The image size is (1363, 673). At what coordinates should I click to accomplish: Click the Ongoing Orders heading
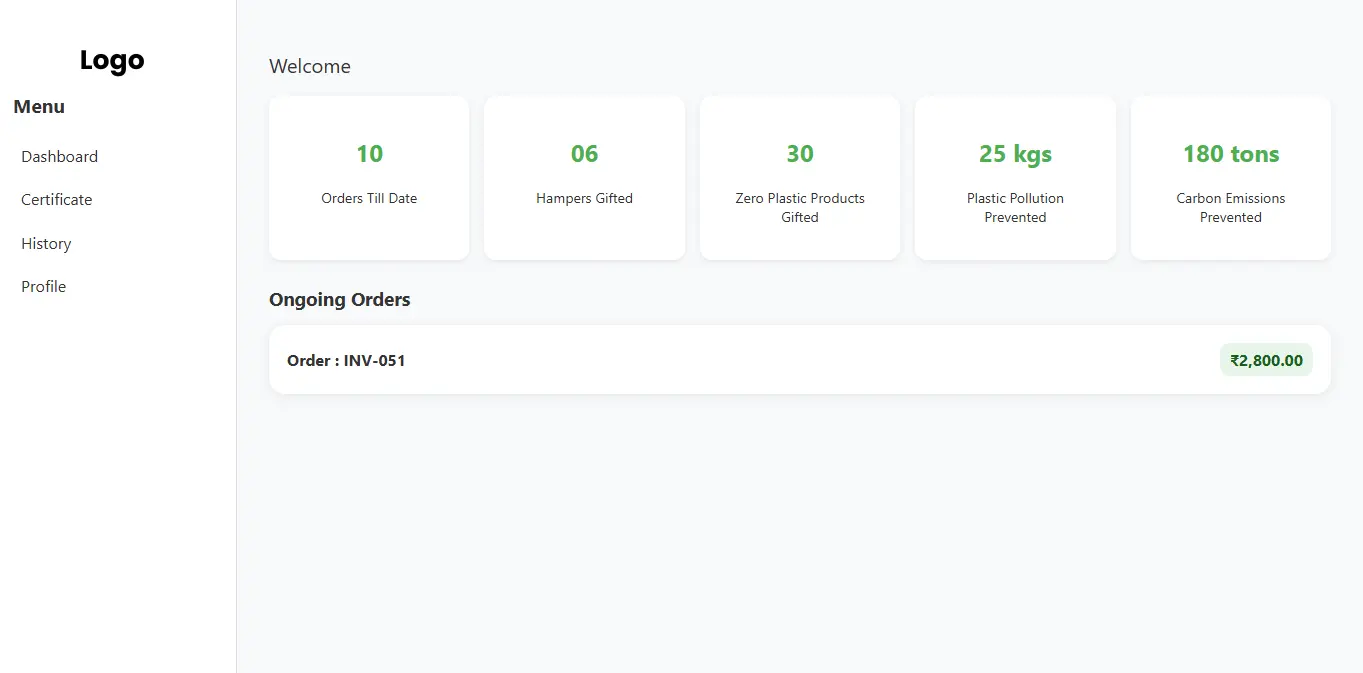tap(339, 299)
